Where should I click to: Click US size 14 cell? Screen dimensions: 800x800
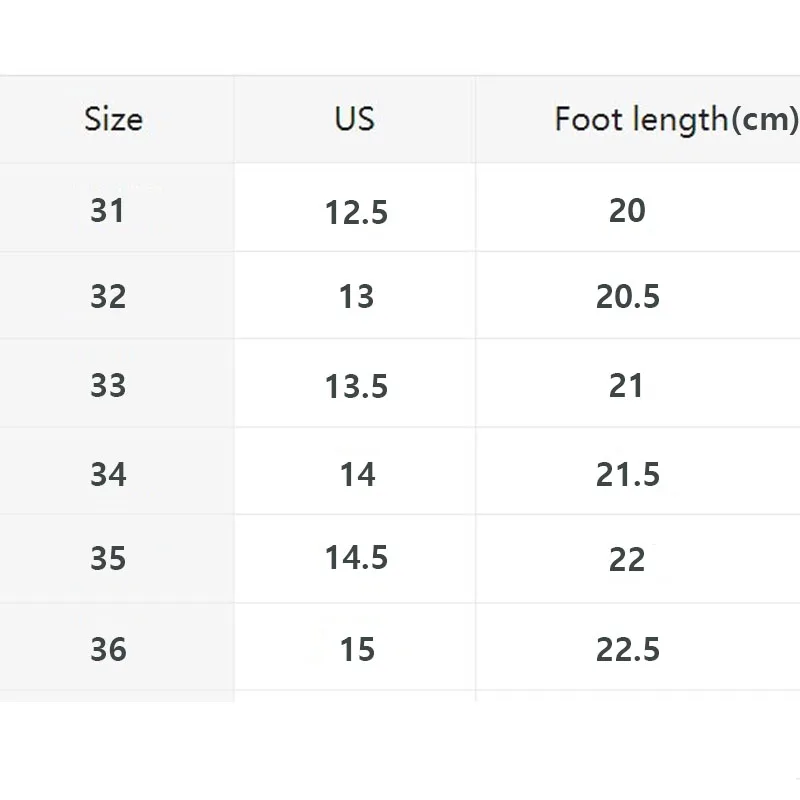(356, 473)
